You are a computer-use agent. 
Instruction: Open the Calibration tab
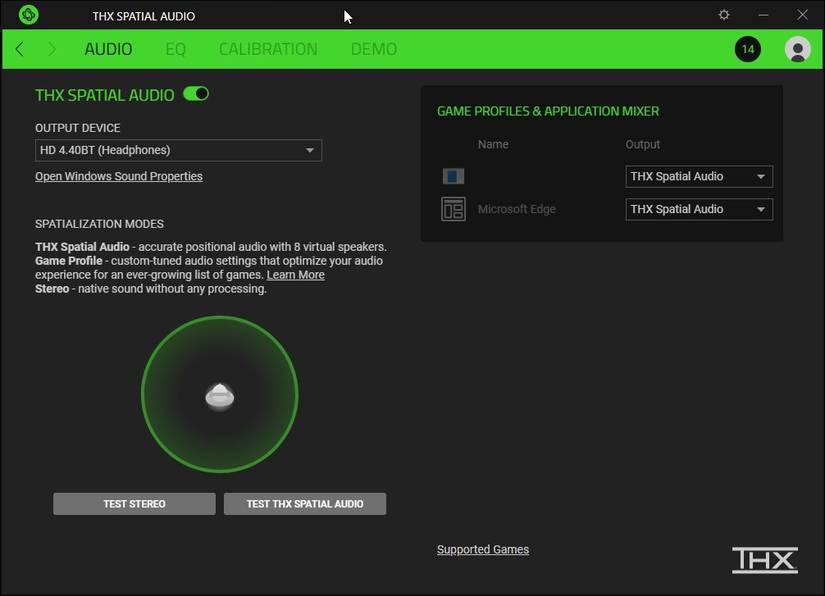[268, 48]
